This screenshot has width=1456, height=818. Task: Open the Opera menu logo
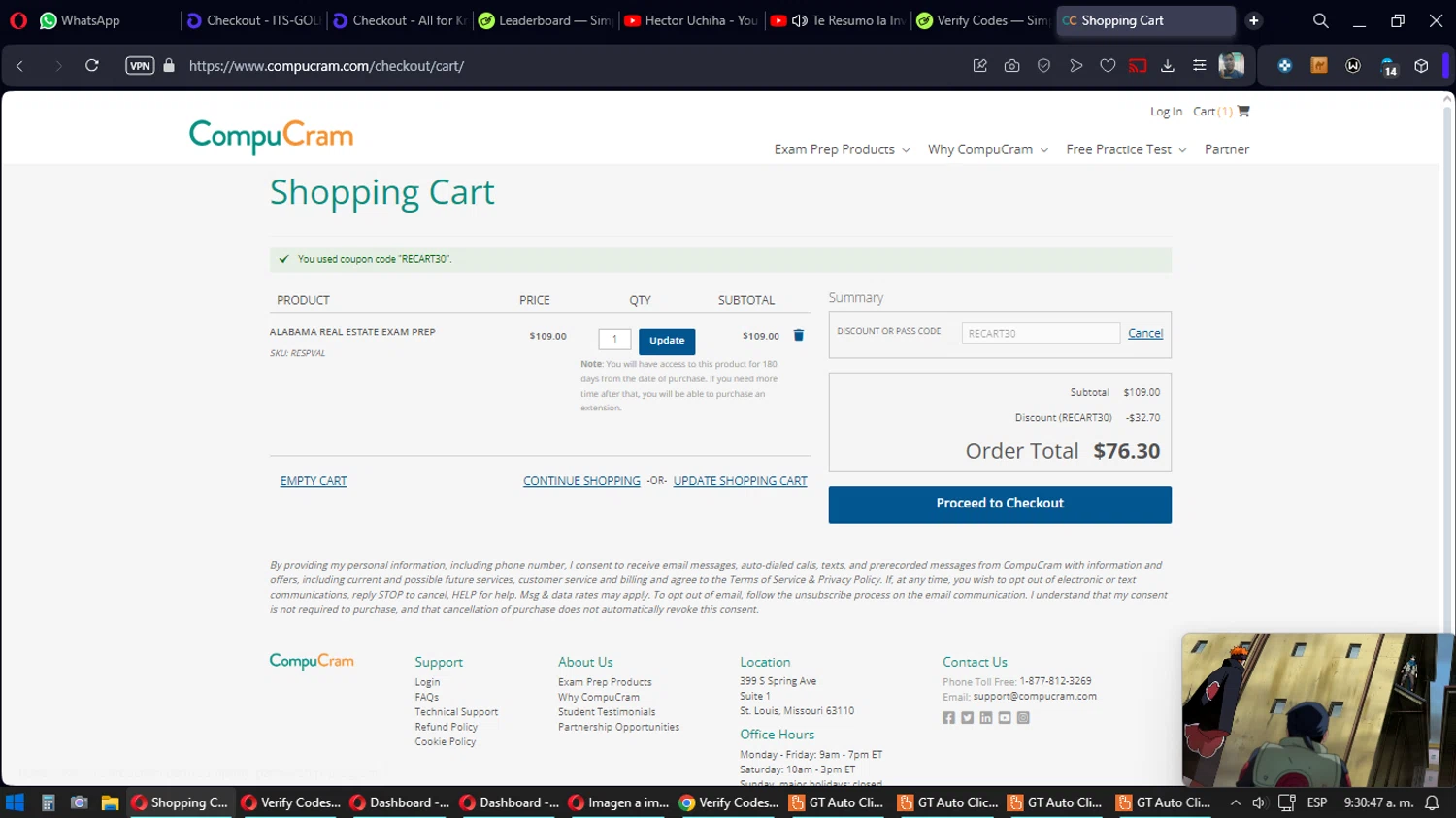click(18, 20)
